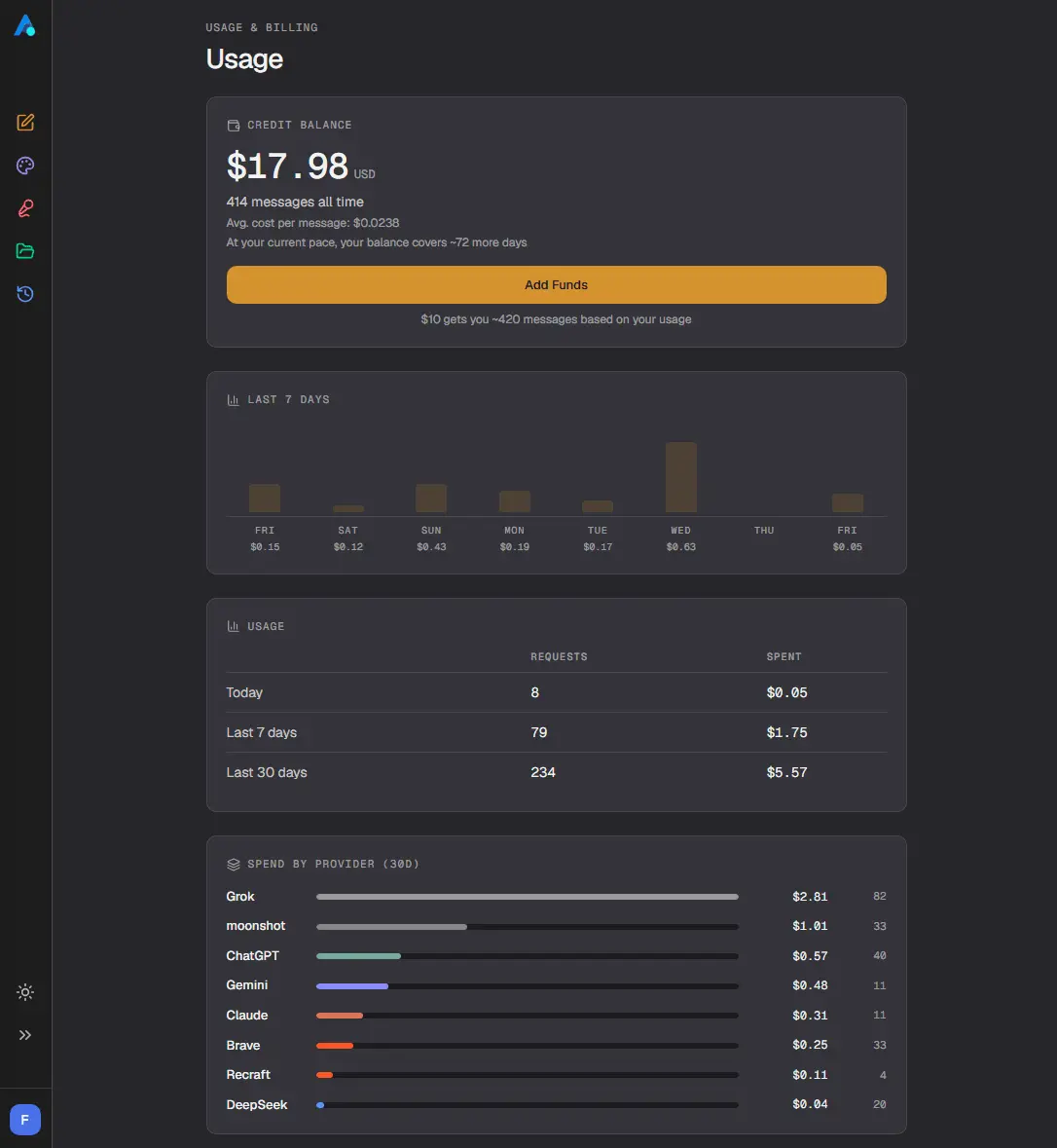
Task: Click the Brave provider name
Action: pyautogui.click(x=243, y=1045)
